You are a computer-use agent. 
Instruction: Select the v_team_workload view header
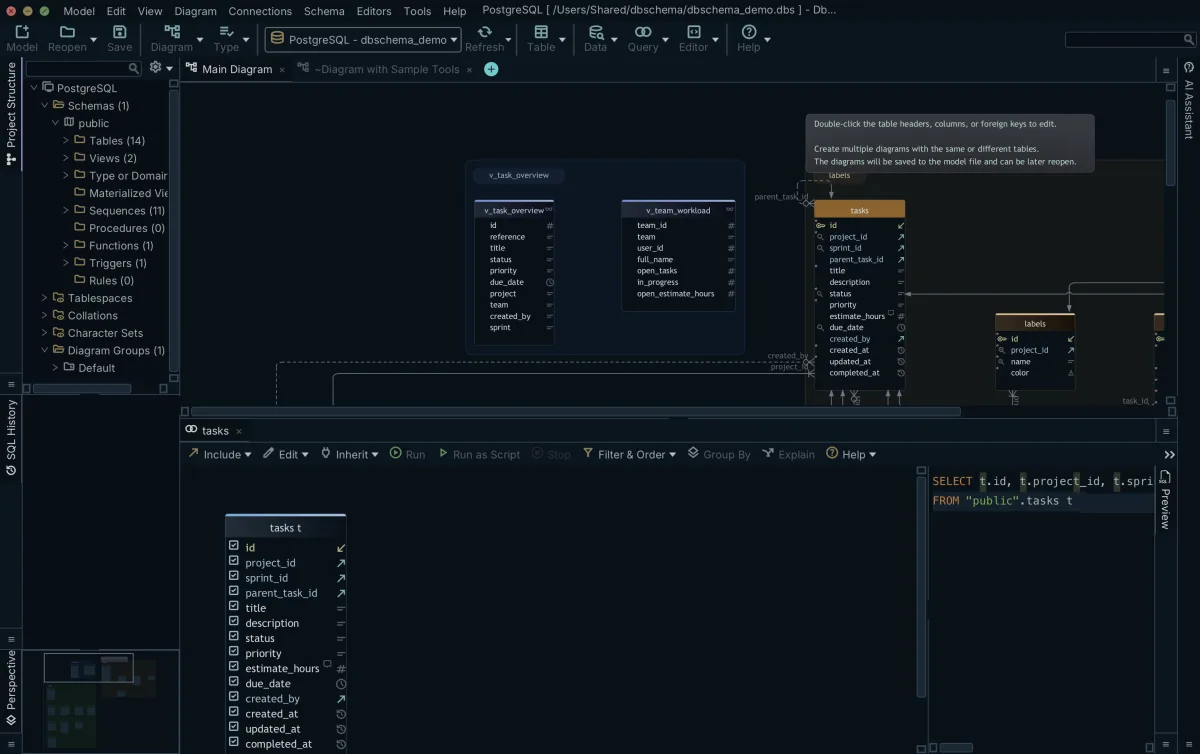(678, 210)
